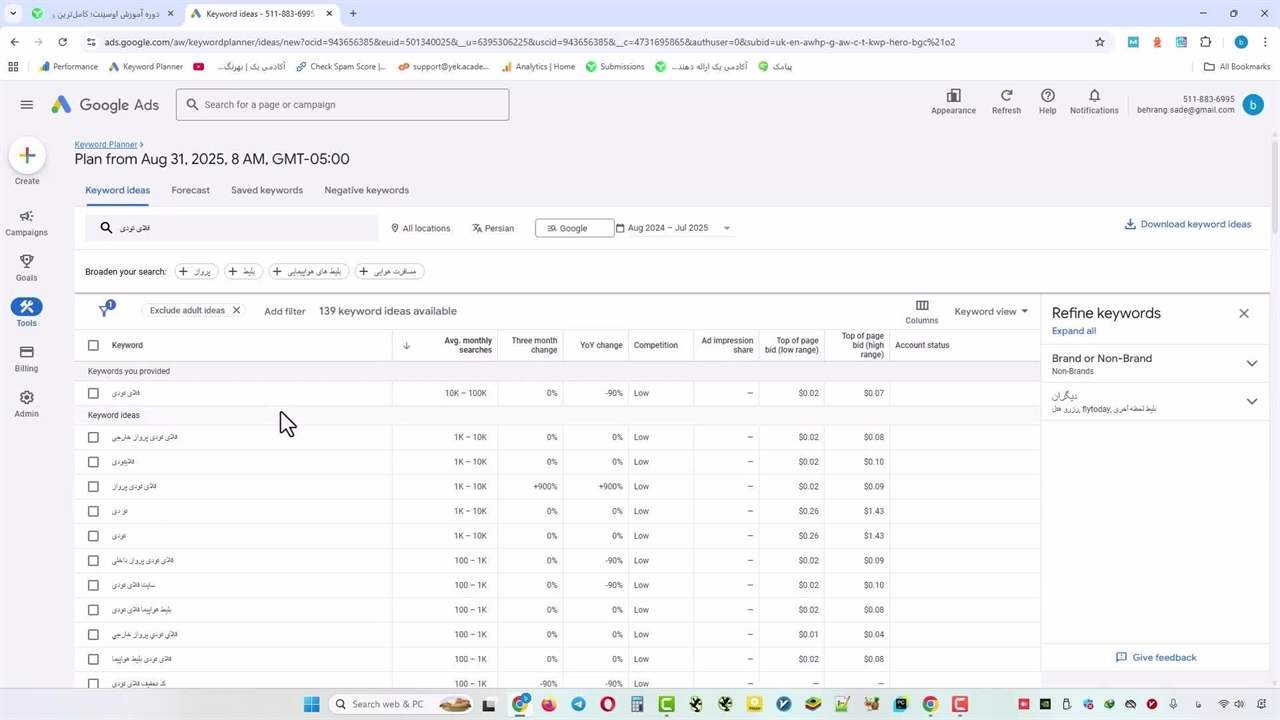The width and height of the screenshot is (1280, 720).
Task: Open the Appearance settings icon
Action: click(x=953, y=97)
